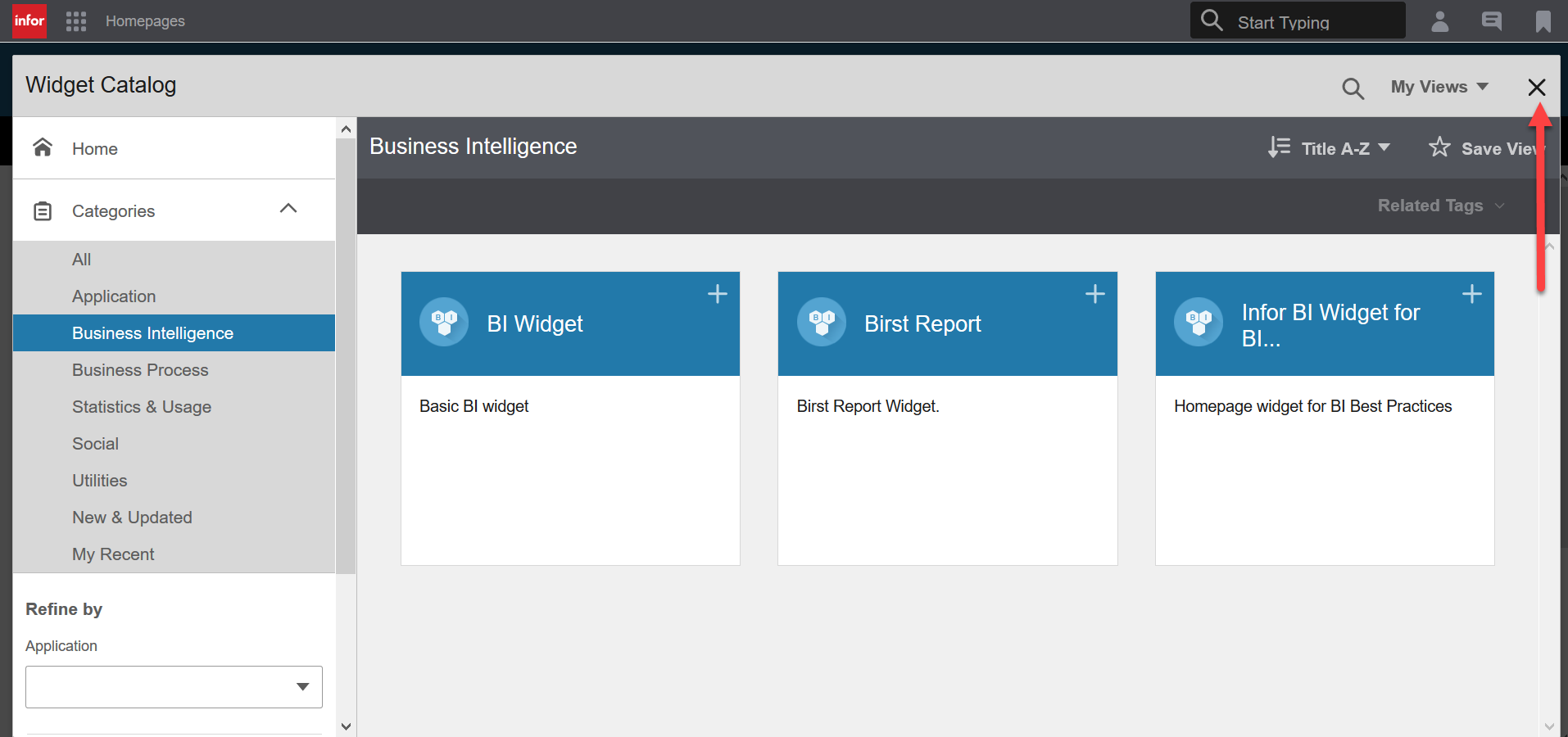Click the sort order icon
This screenshot has height=737, width=1568.
[1279, 147]
